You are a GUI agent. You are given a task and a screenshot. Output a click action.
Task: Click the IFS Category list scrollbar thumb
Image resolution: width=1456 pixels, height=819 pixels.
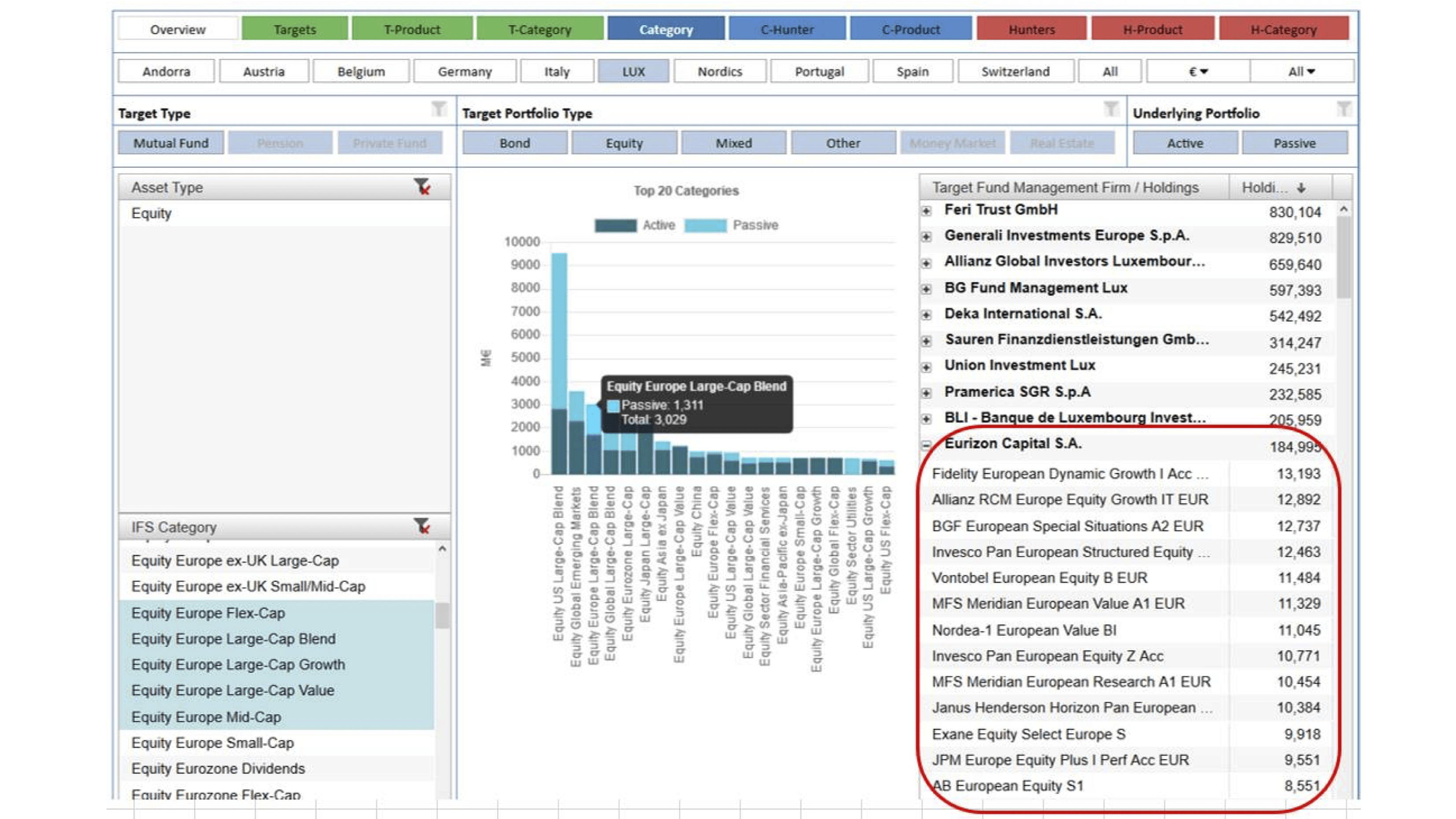tap(442, 616)
